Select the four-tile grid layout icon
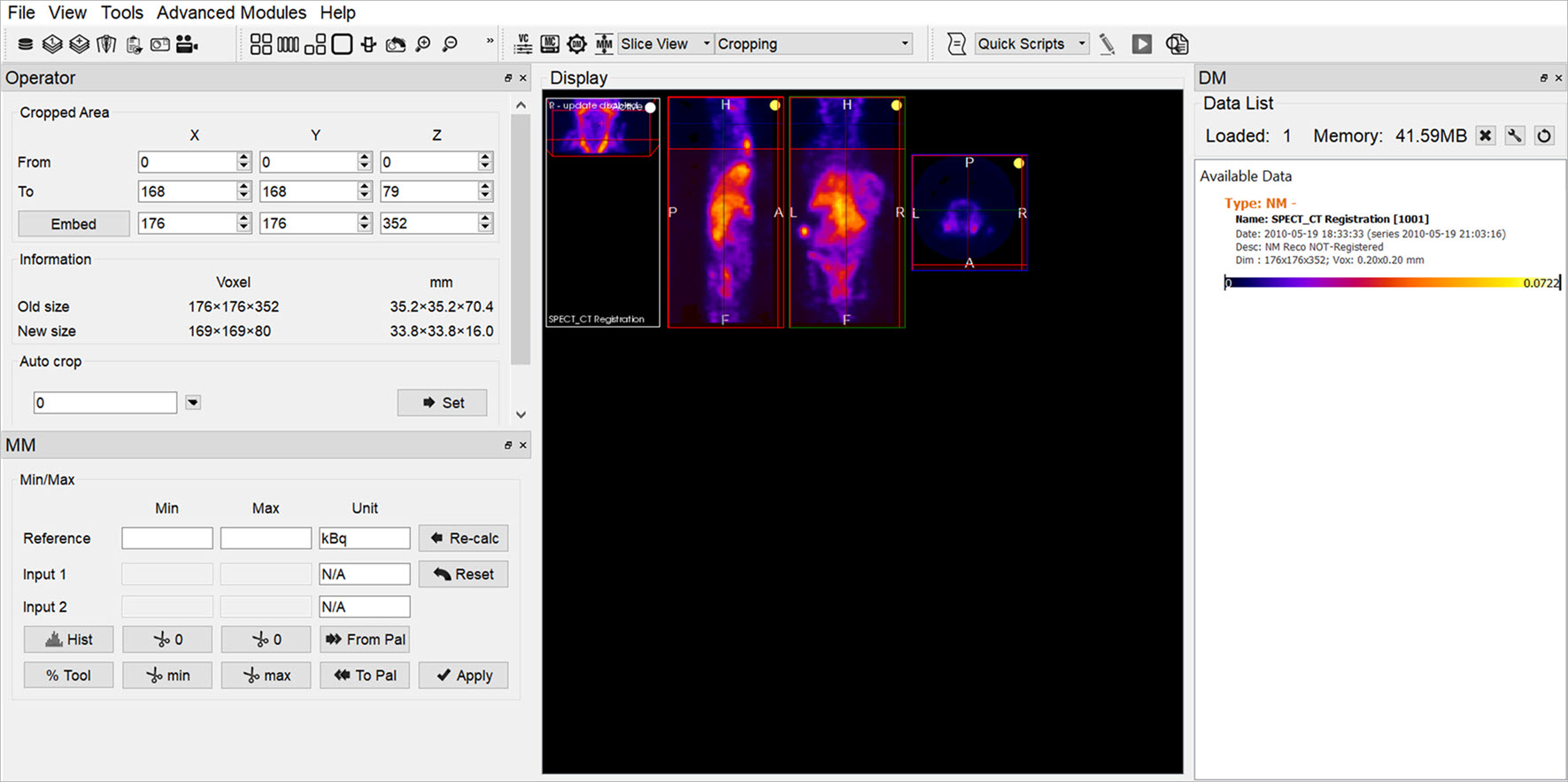 tap(260, 44)
